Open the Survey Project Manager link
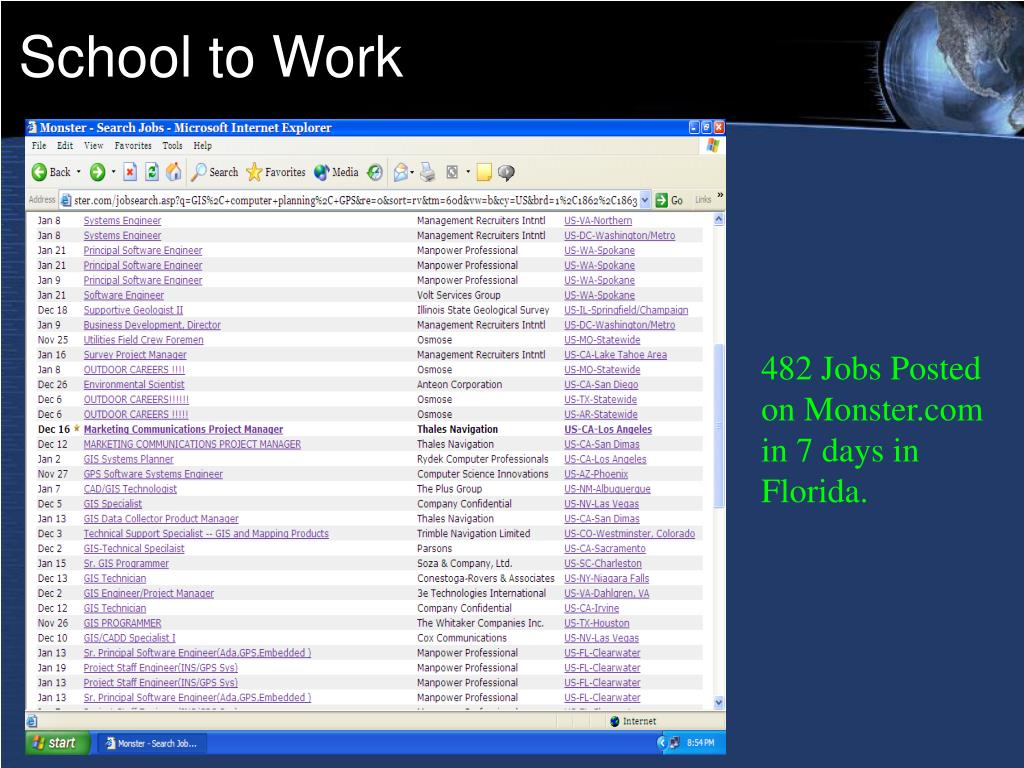 point(135,355)
